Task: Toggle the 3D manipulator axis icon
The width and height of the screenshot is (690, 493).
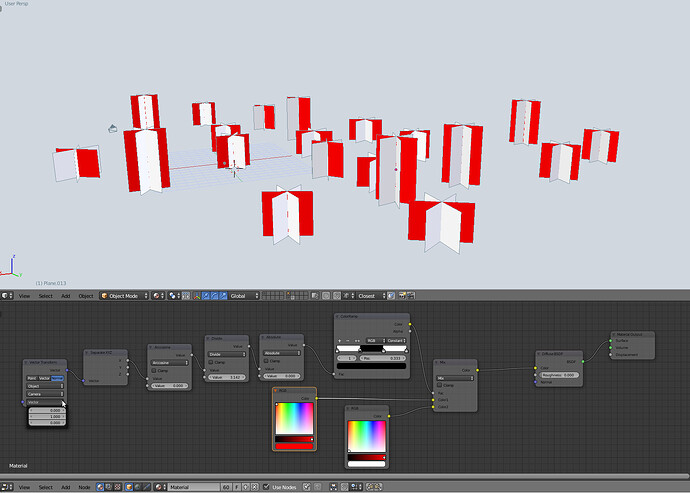Action: [x=196, y=296]
